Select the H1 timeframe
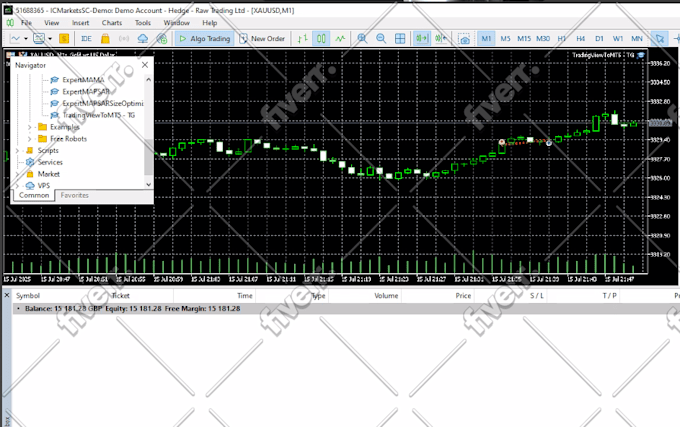The image size is (680, 427). (x=562, y=39)
